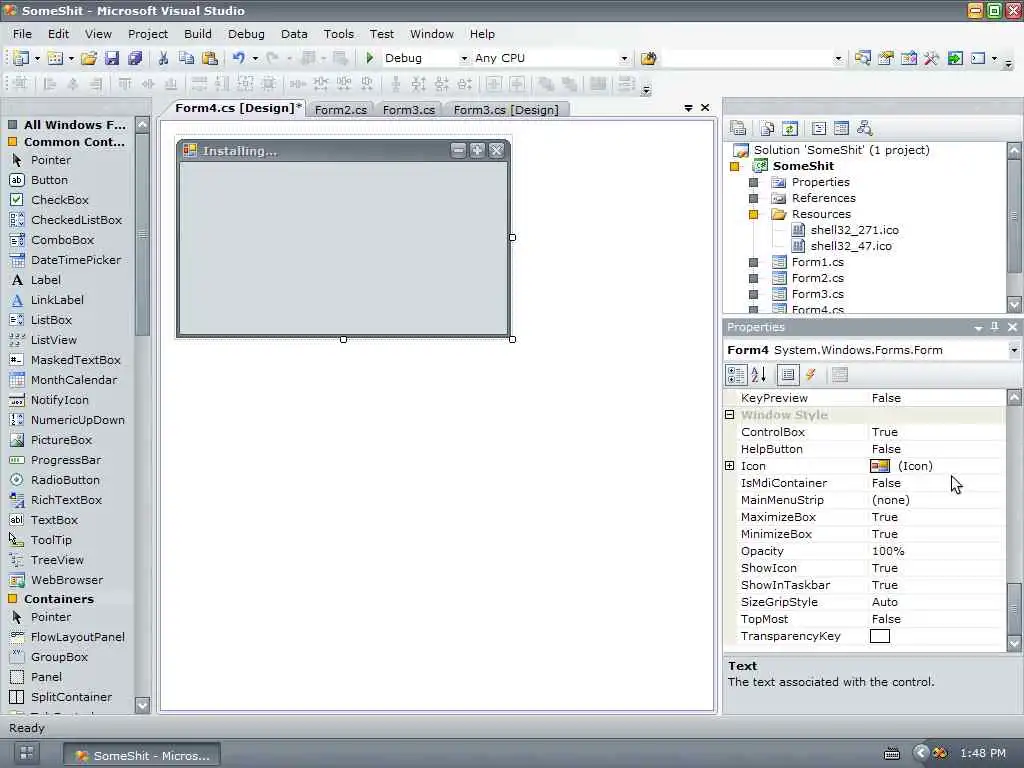The image size is (1024, 768).
Task: Click the Open File folder icon
Action: pyautogui.click(x=89, y=58)
